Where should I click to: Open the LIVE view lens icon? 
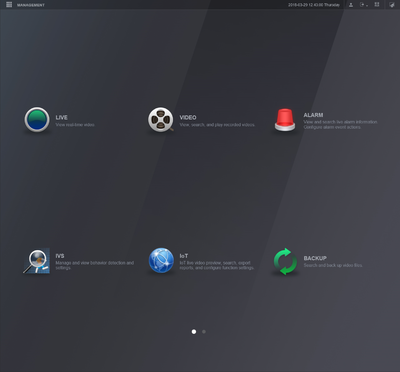[37, 120]
